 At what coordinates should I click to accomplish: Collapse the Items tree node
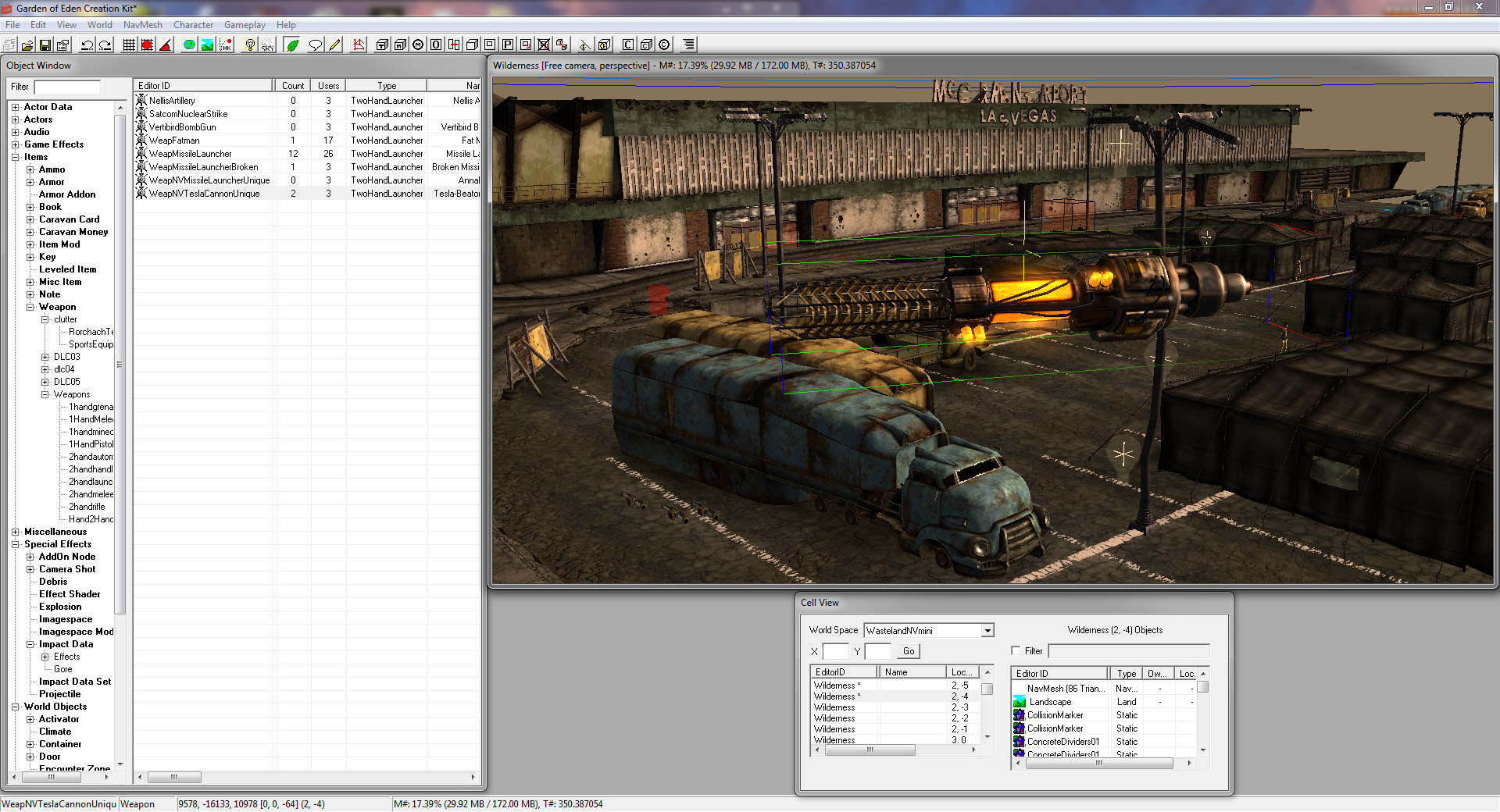[x=16, y=157]
